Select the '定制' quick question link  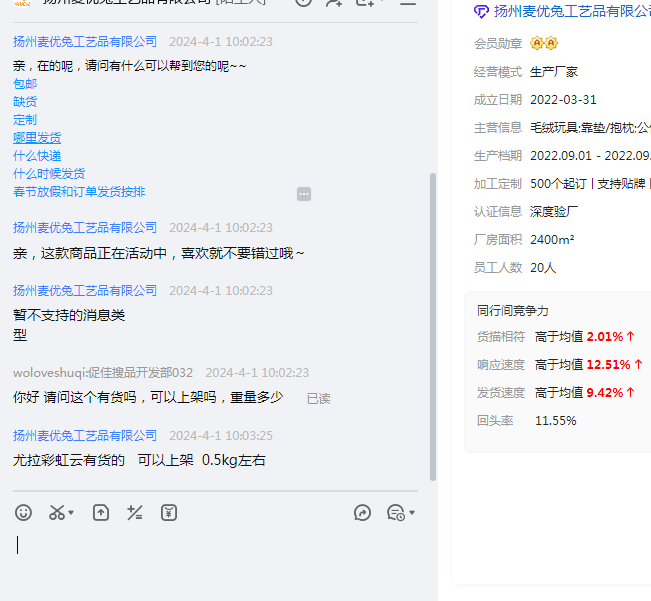click(x=25, y=120)
